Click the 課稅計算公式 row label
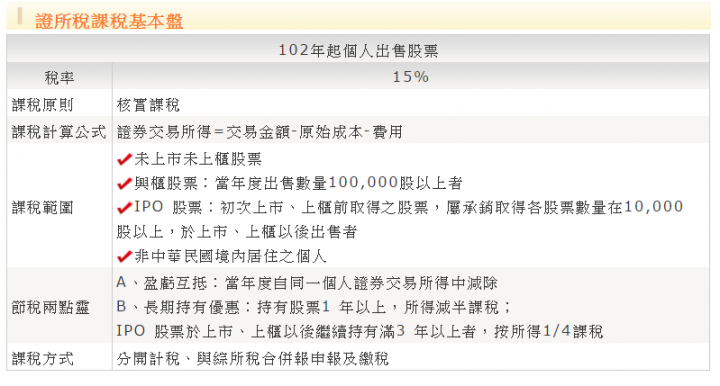This screenshot has width=720, height=386. (59, 132)
